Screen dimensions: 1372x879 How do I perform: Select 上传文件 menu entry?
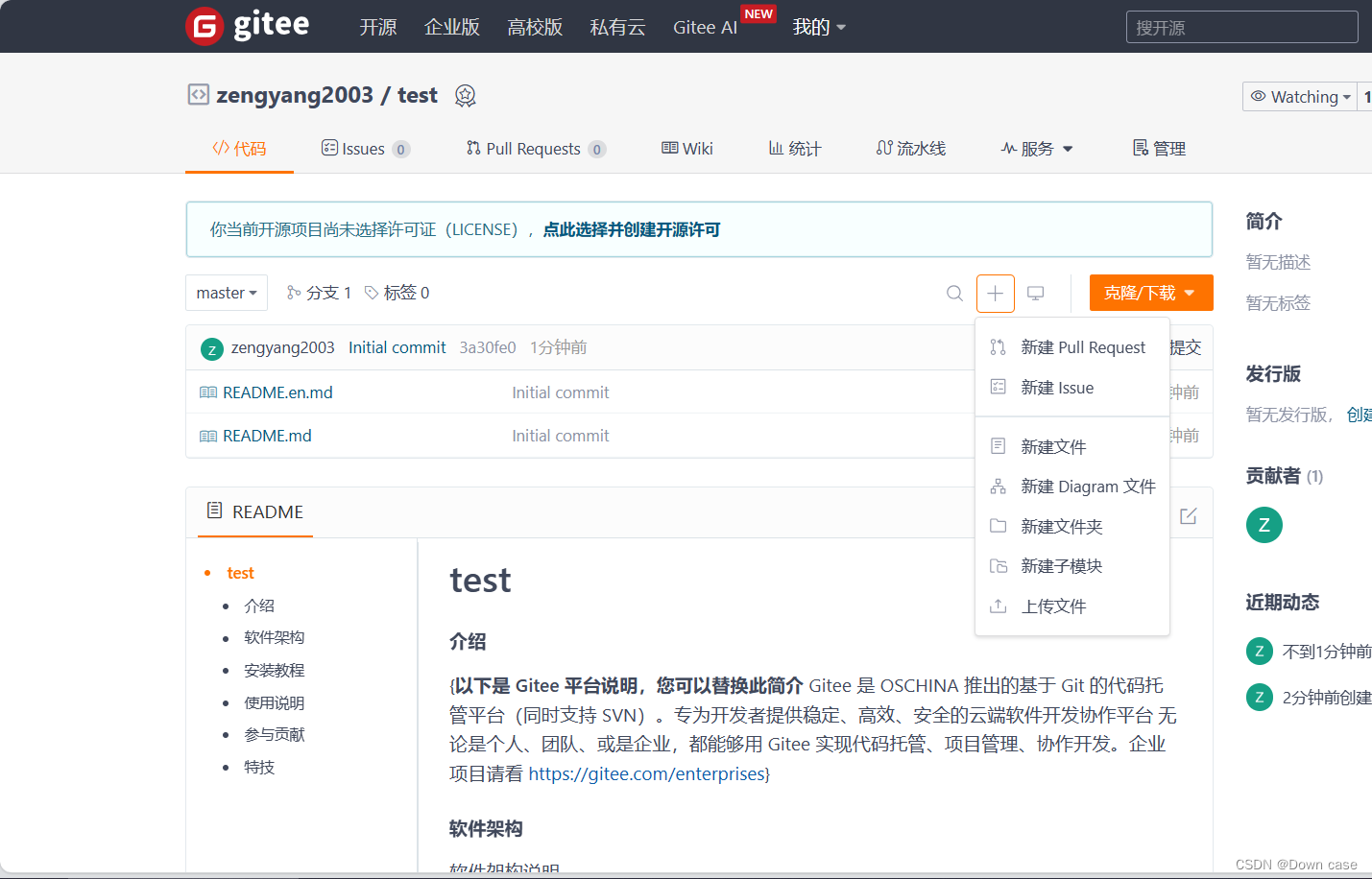click(x=1072, y=606)
